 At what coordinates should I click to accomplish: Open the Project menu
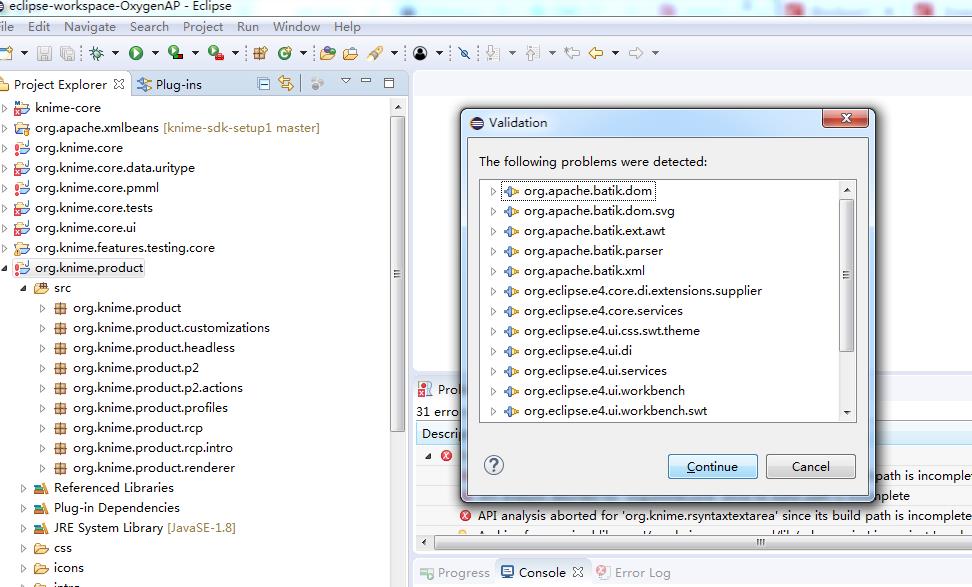(x=203, y=27)
